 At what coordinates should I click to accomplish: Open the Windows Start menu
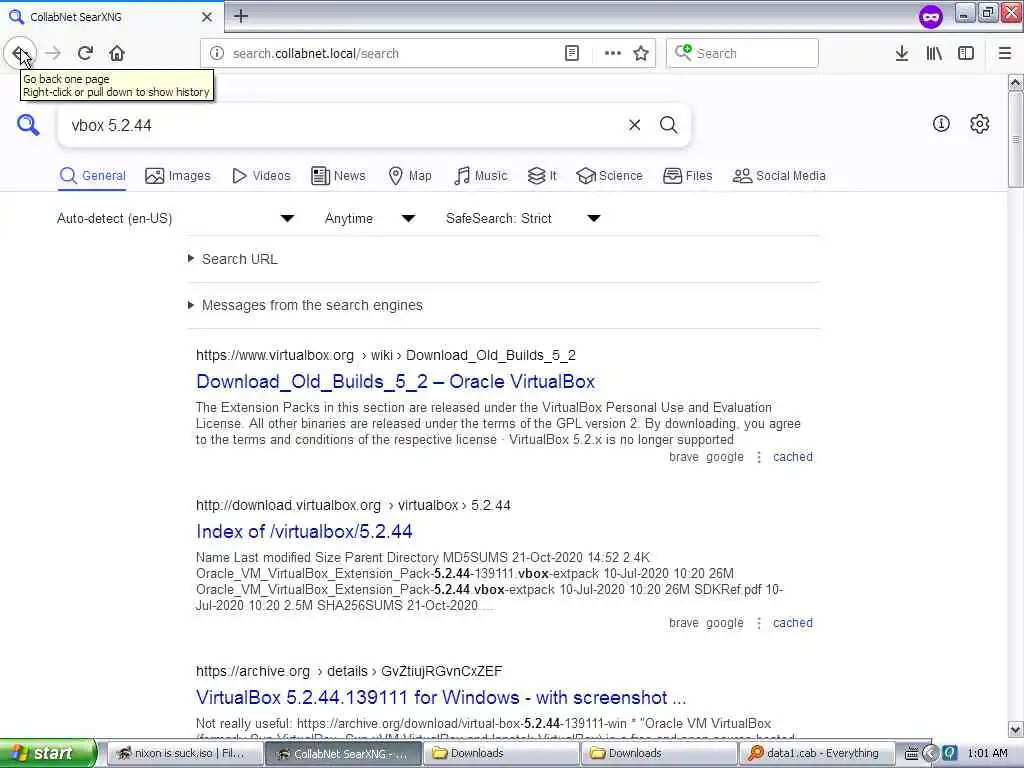pyautogui.click(x=48, y=753)
